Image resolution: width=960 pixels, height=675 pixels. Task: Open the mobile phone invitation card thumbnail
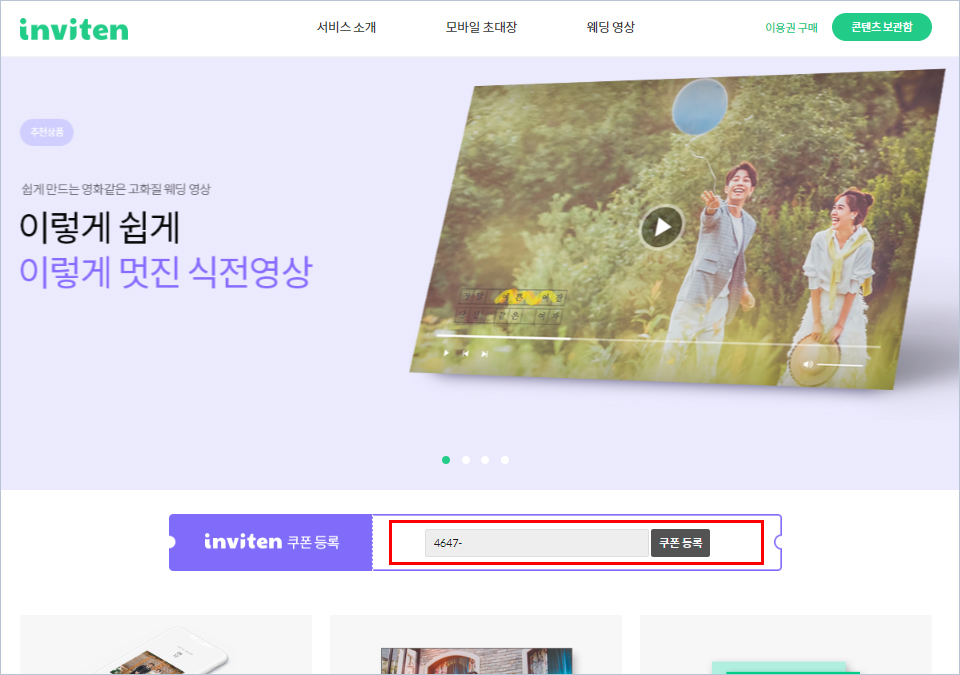[x=166, y=644]
